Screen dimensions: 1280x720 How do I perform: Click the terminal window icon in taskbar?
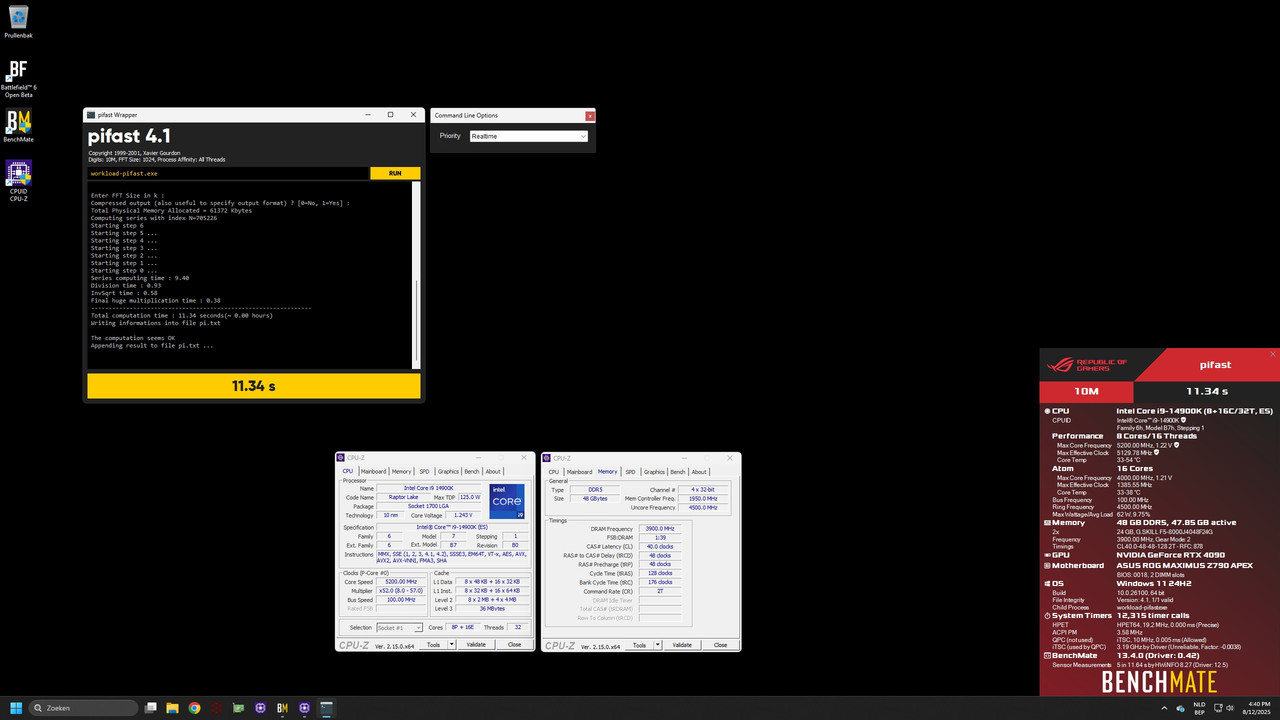[x=326, y=708]
